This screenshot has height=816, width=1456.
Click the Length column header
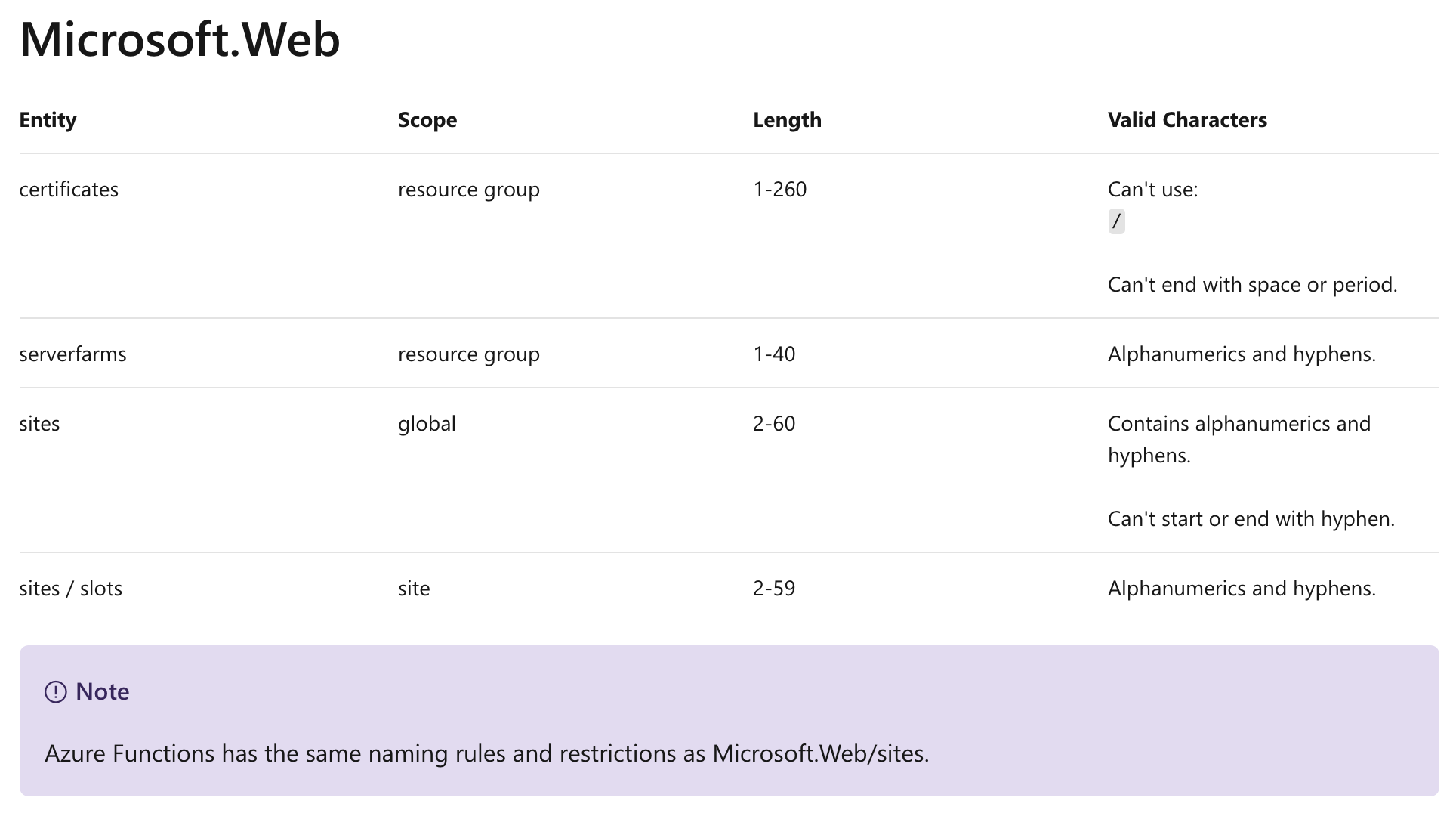pyautogui.click(x=787, y=120)
